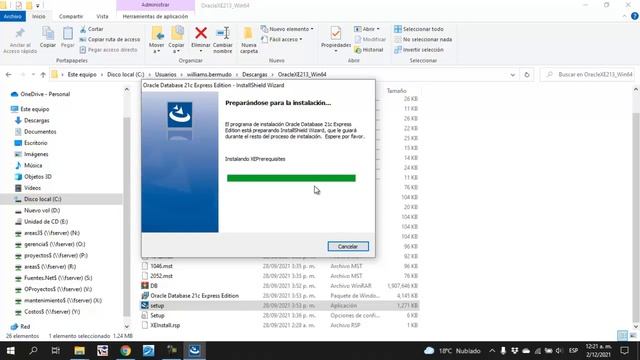Go up one folder level
640x360 pixels.
coord(43,75)
